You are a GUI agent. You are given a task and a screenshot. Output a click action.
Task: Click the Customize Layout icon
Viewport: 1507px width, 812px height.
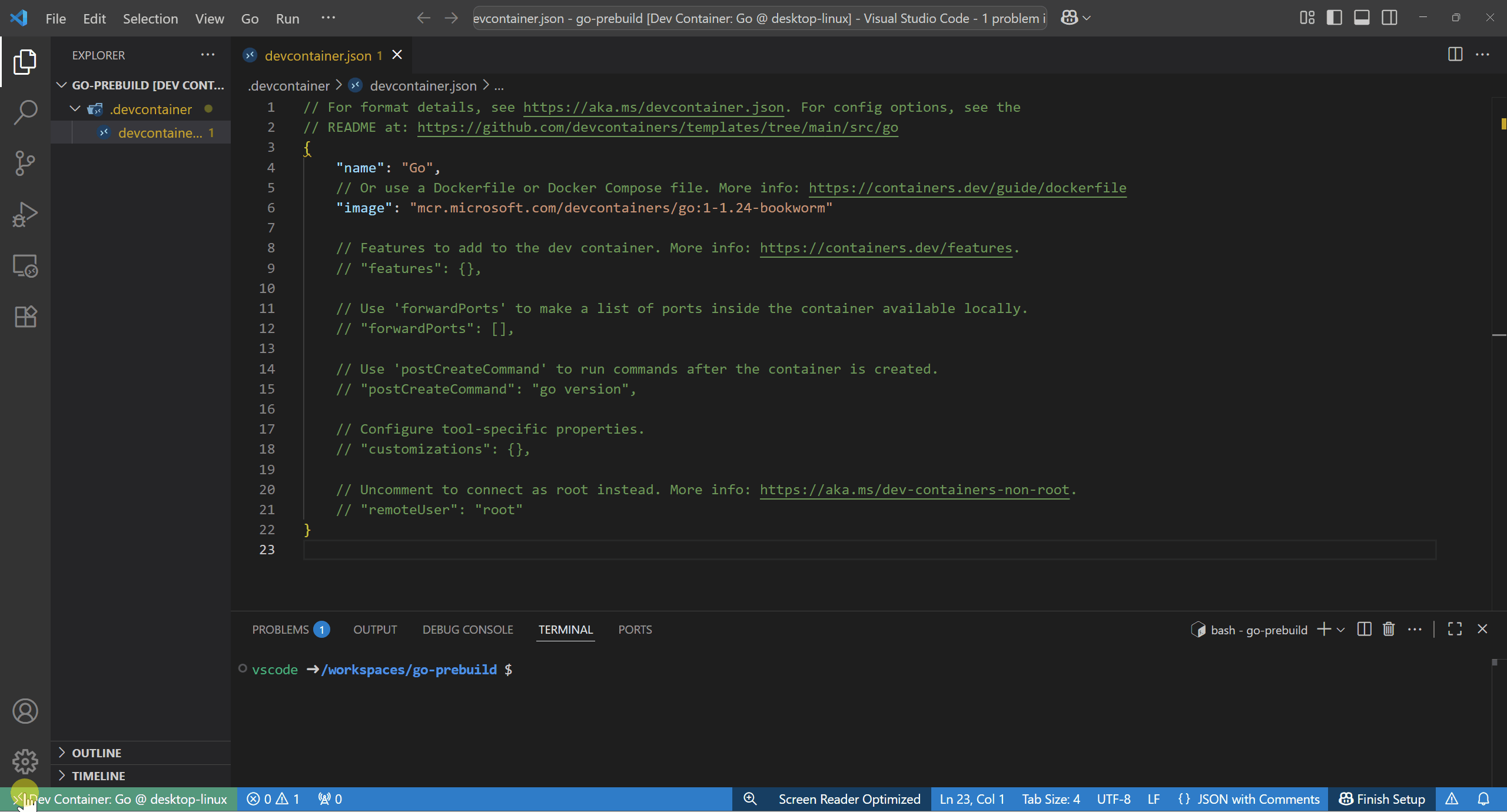(1307, 18)
